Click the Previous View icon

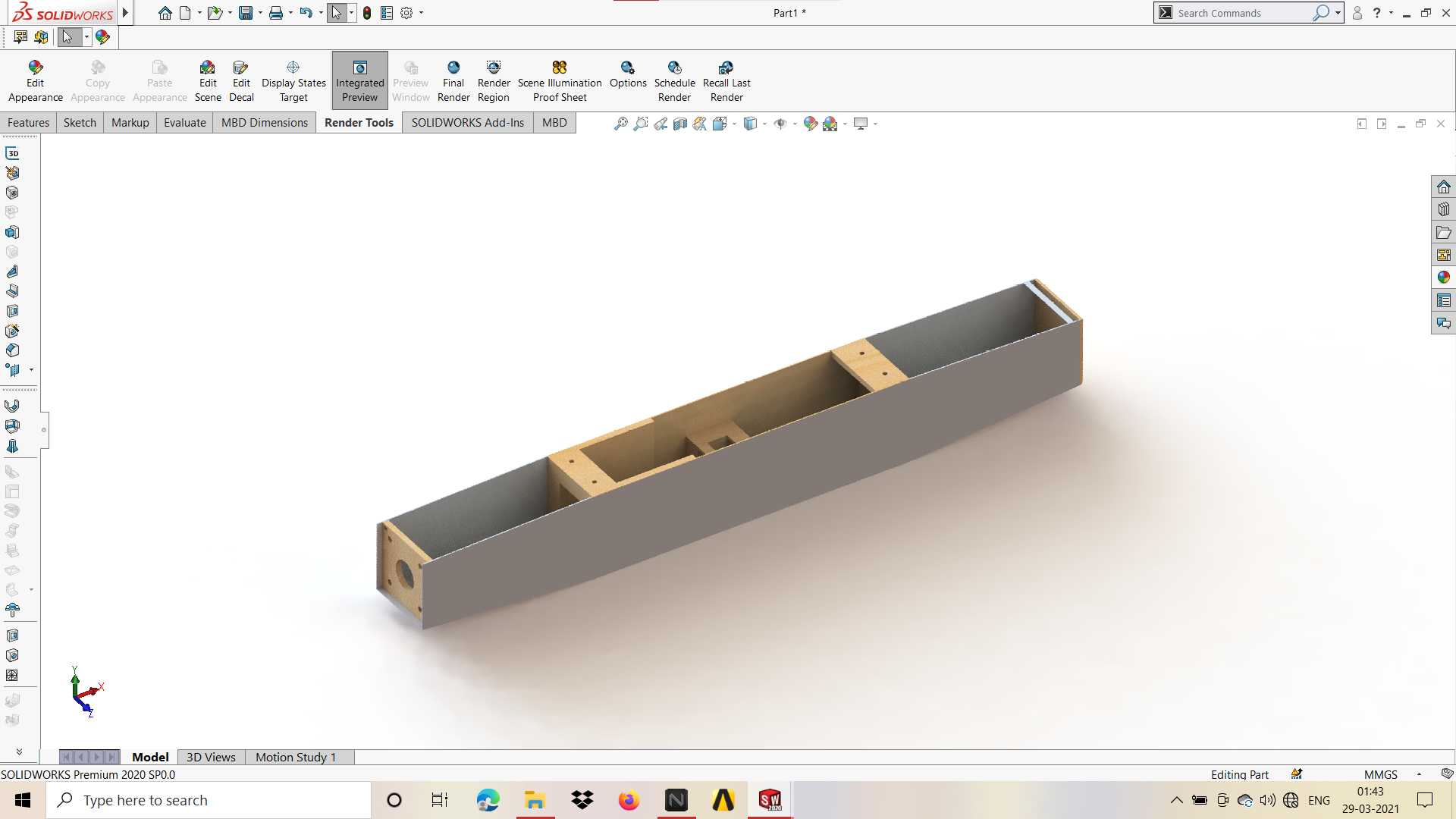point(661,124)
